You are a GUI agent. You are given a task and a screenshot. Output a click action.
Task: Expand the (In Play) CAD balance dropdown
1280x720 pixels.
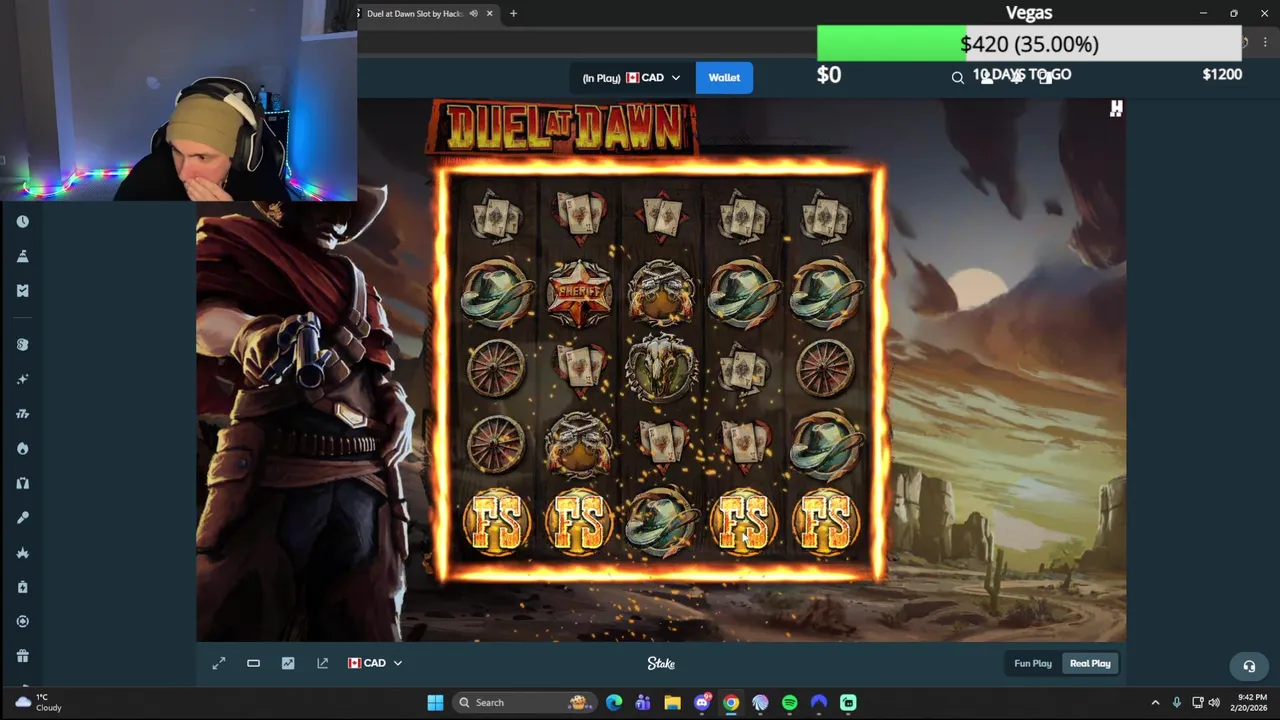(631, 78)
